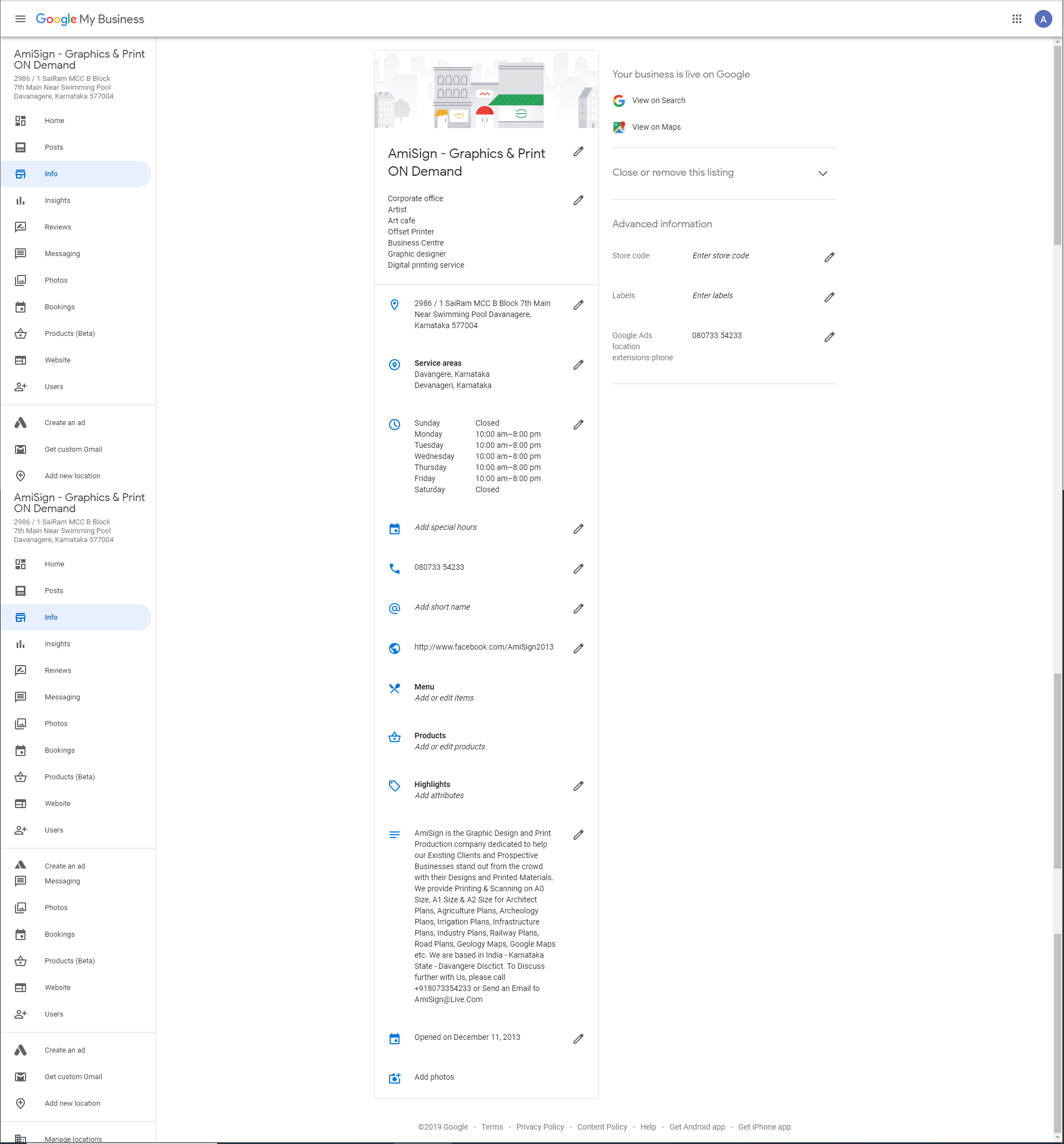1064x1144 pixels.
Task: Open View on Search link
Action: point(659,101)
